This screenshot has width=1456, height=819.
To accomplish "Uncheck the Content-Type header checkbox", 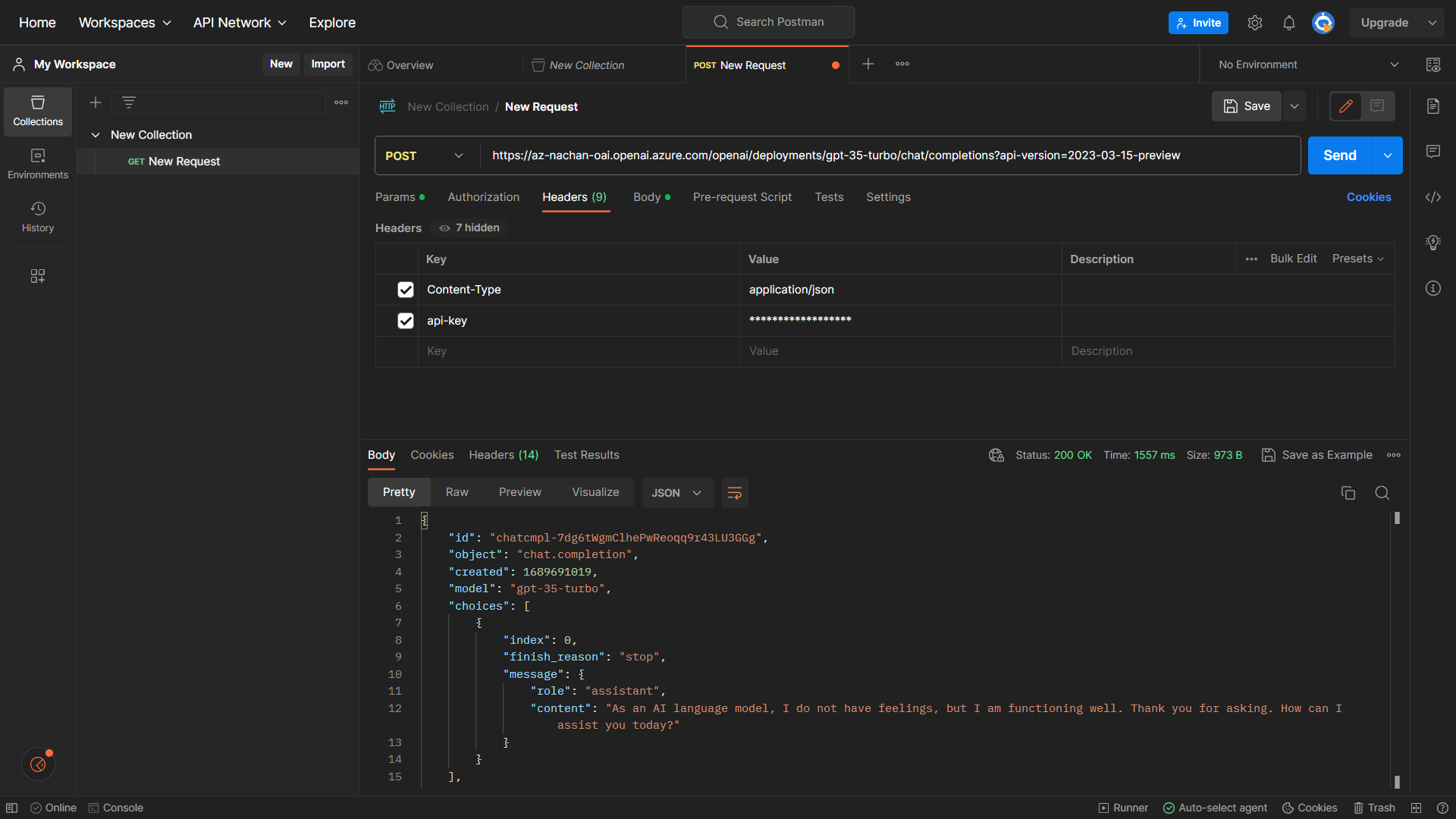I will [x=406, y=290].
